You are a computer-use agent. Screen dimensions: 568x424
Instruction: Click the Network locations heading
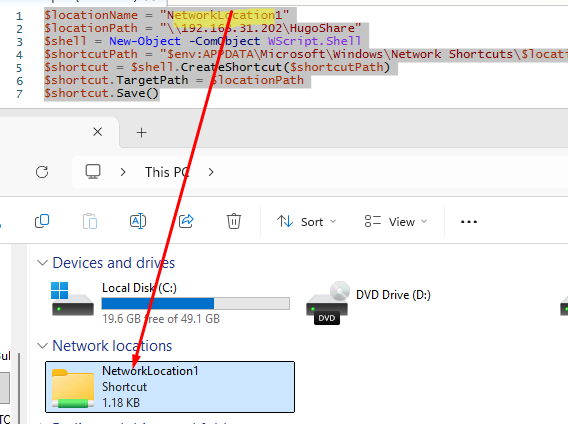tap(112, 346)
